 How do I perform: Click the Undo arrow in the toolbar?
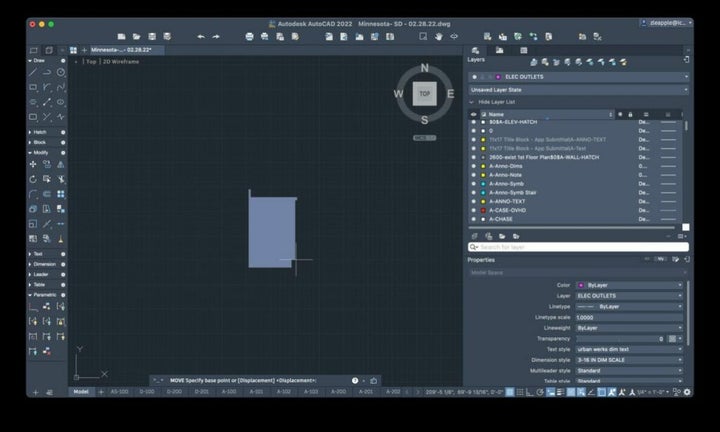point(201,36)
